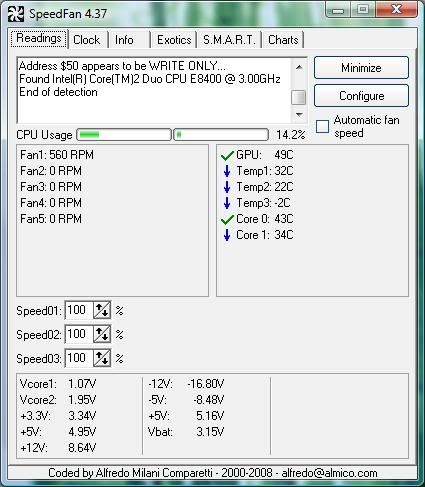425x487 pixels.
Task: Click the SpeedFan fan icon in title bar
Action: (16, 14)
